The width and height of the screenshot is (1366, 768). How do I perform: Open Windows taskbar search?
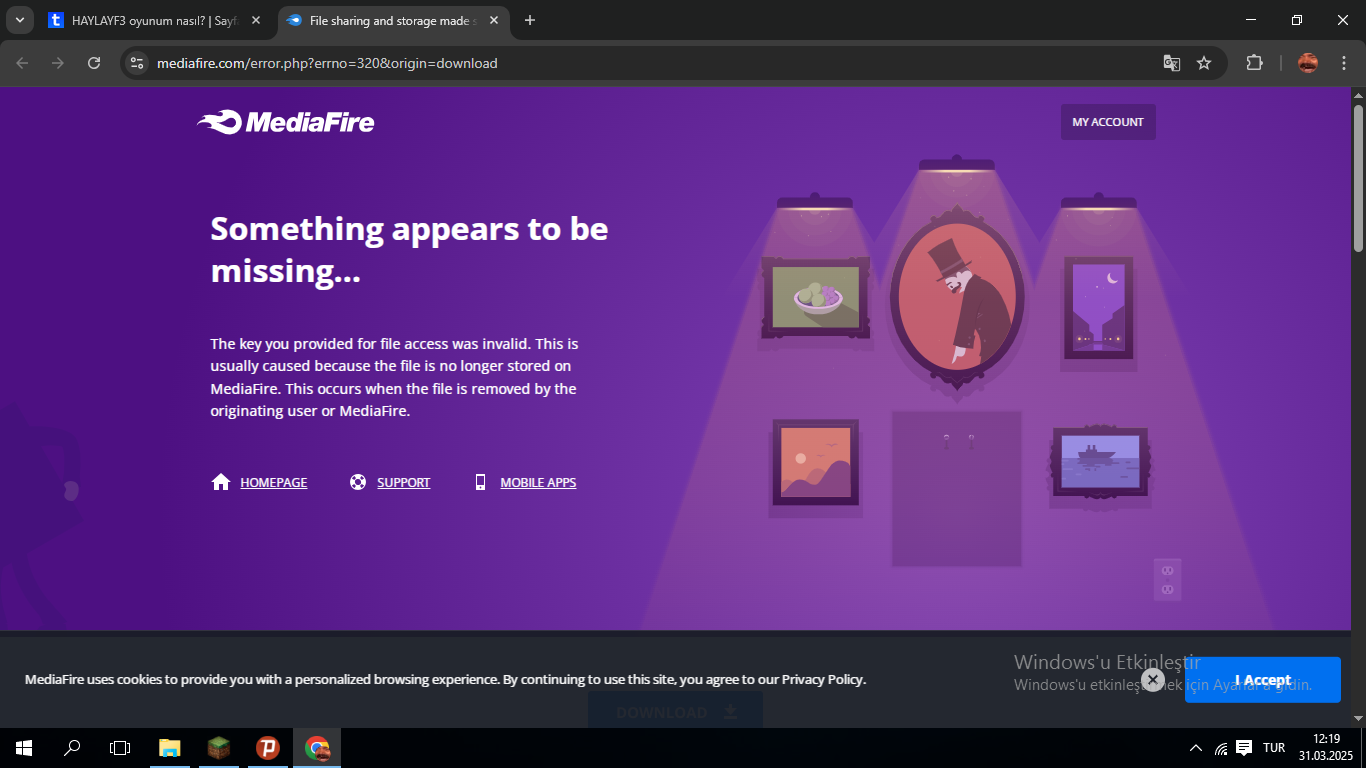[x=72, y=748]
